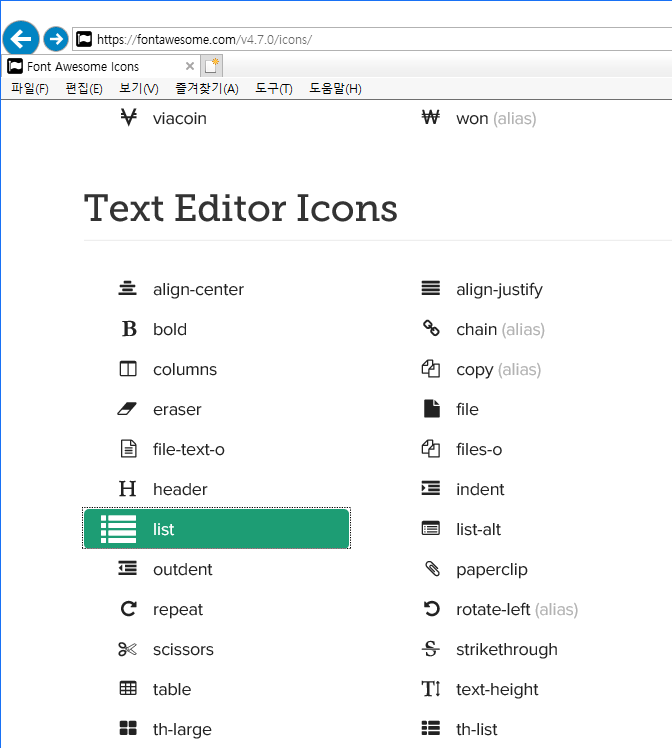Open the 도움말(H) help menu
Screen dimensions: 672x748
click(335, 89)
